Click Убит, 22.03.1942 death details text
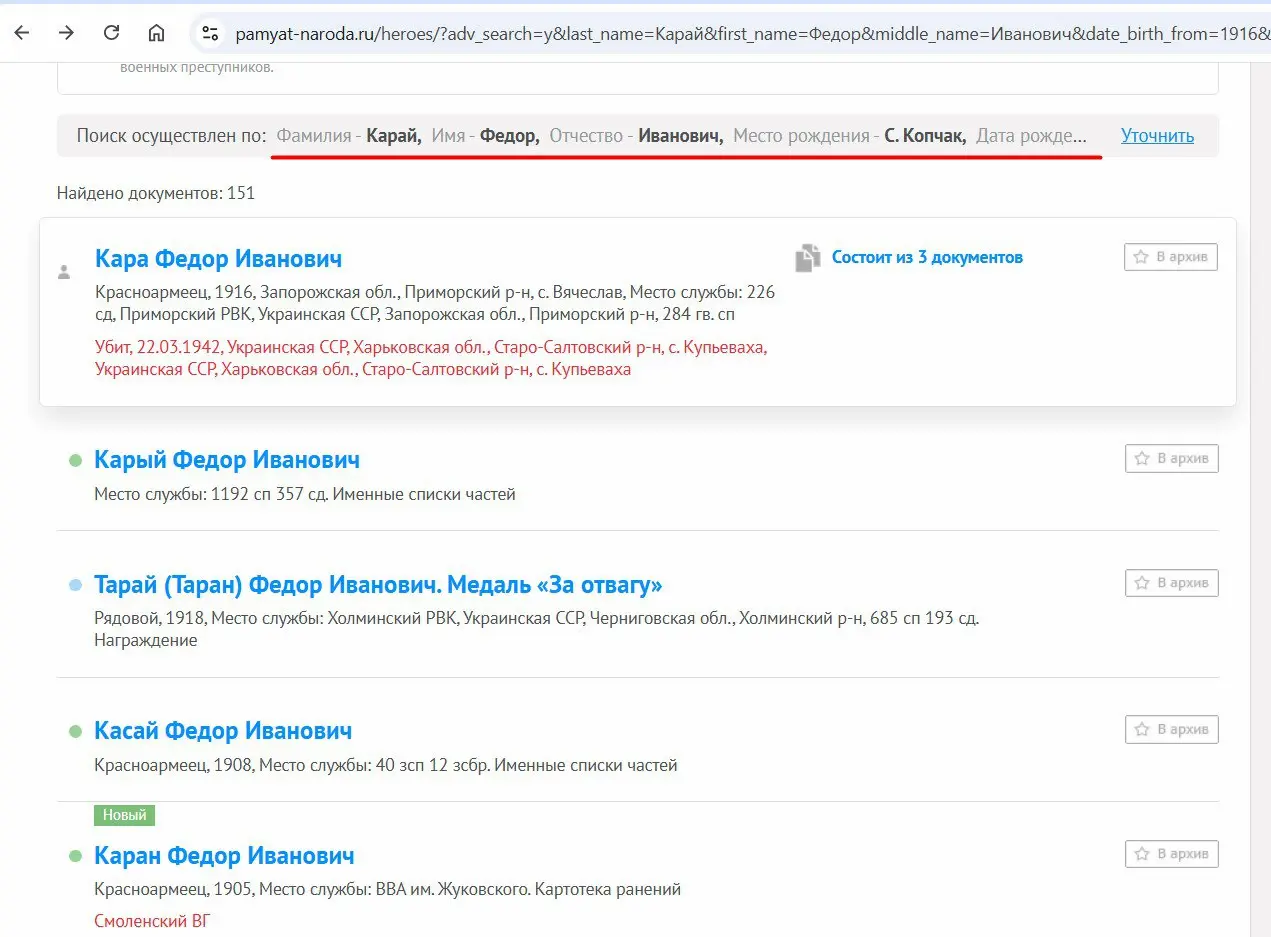The image size is (1271, 937). tap(431, 358)
